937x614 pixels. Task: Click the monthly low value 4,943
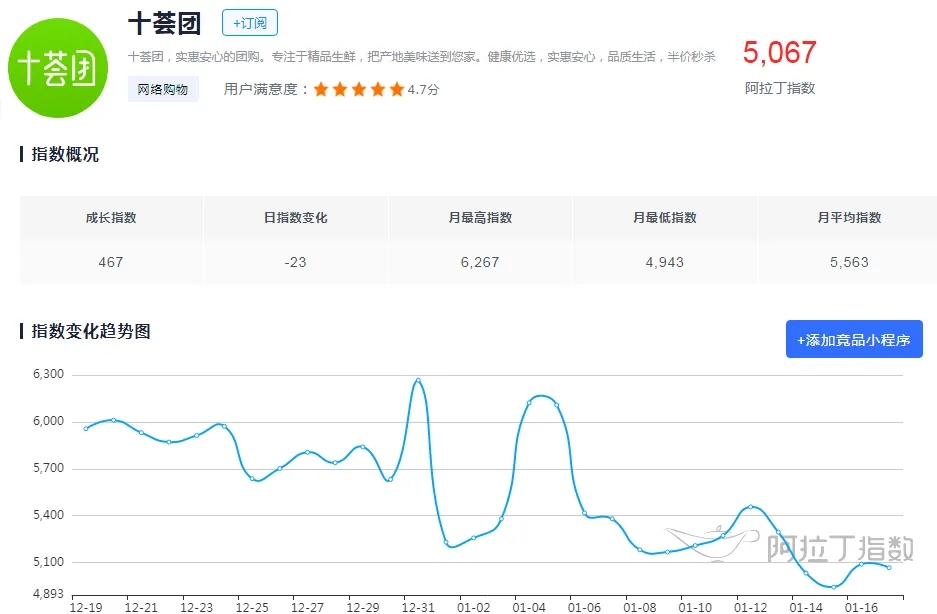pos(665,262)
